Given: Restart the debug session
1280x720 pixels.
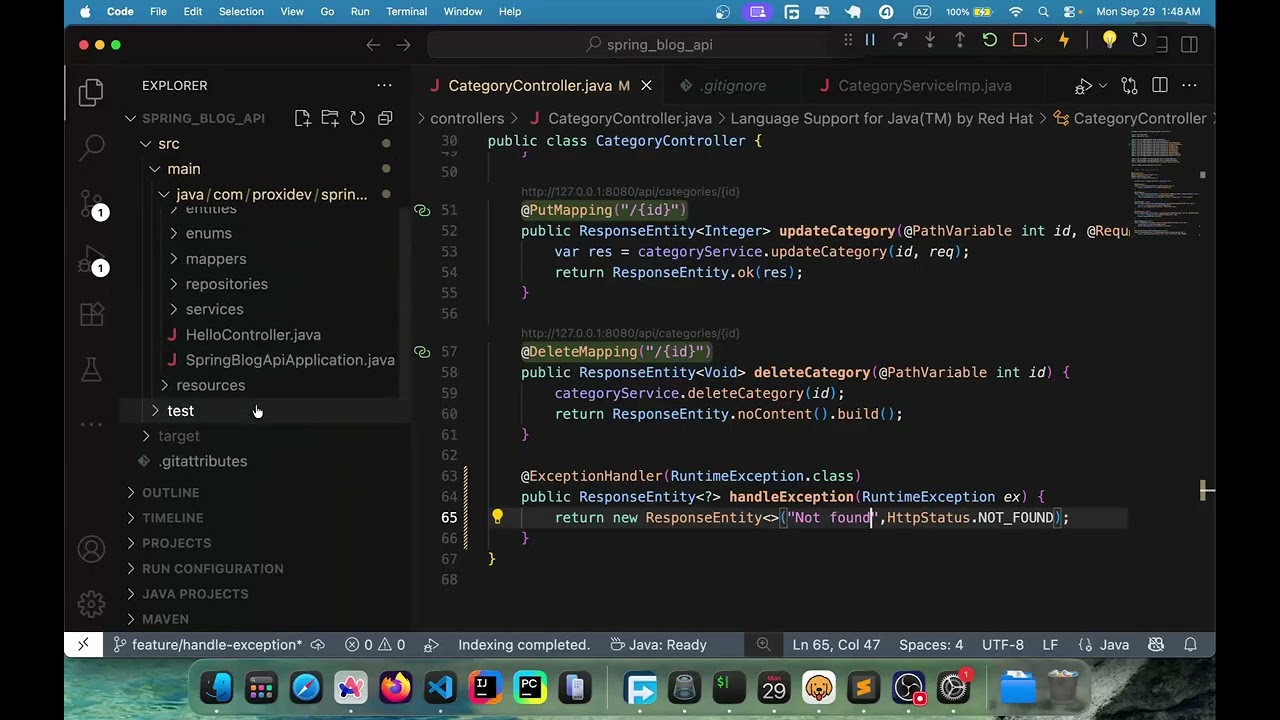Looking at the screenshot, I should pyautogui.click(x=990, y=40).
